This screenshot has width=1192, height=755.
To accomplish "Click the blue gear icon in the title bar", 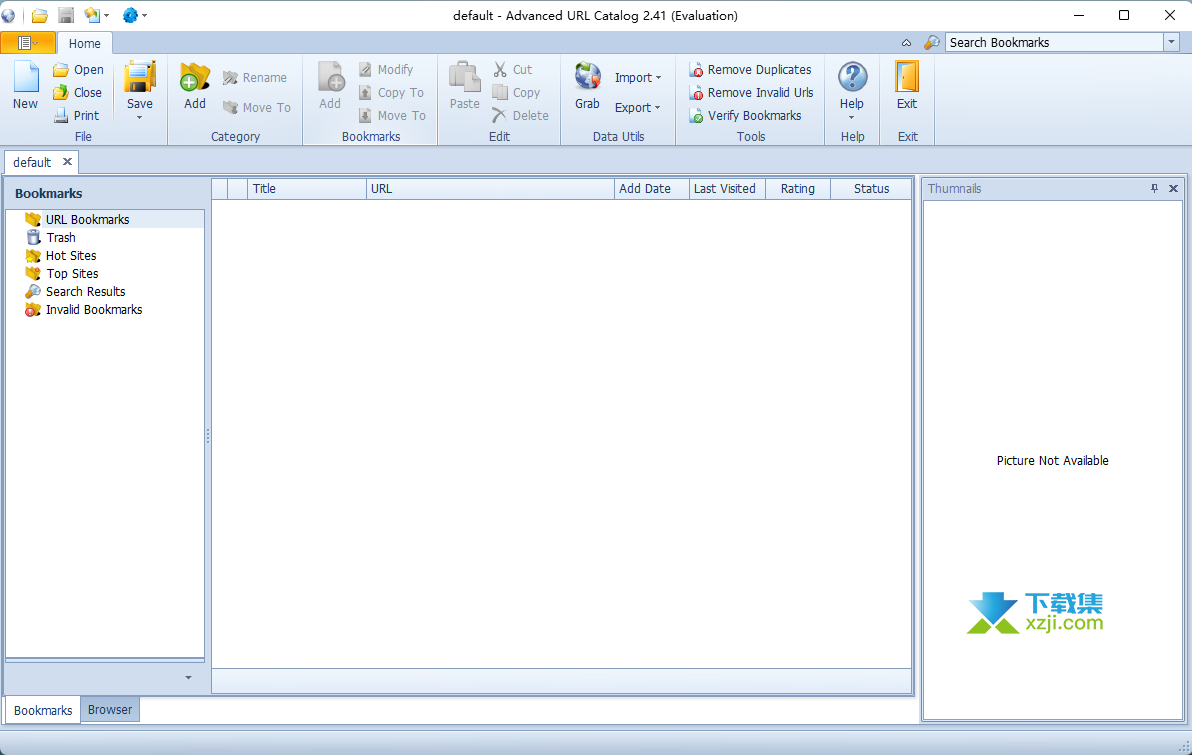I will (x=130, y=15).
